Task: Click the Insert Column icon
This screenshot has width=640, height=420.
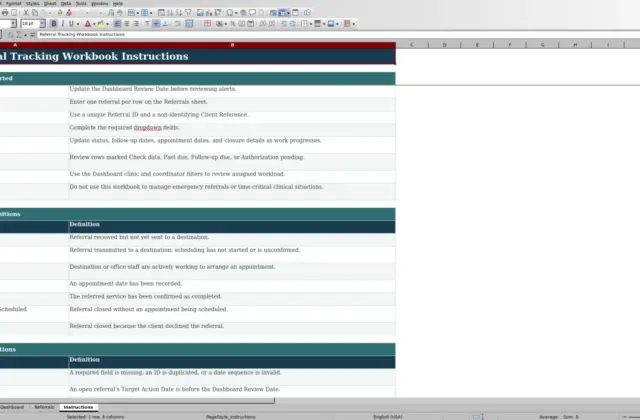Action: [x=144, y=13]
